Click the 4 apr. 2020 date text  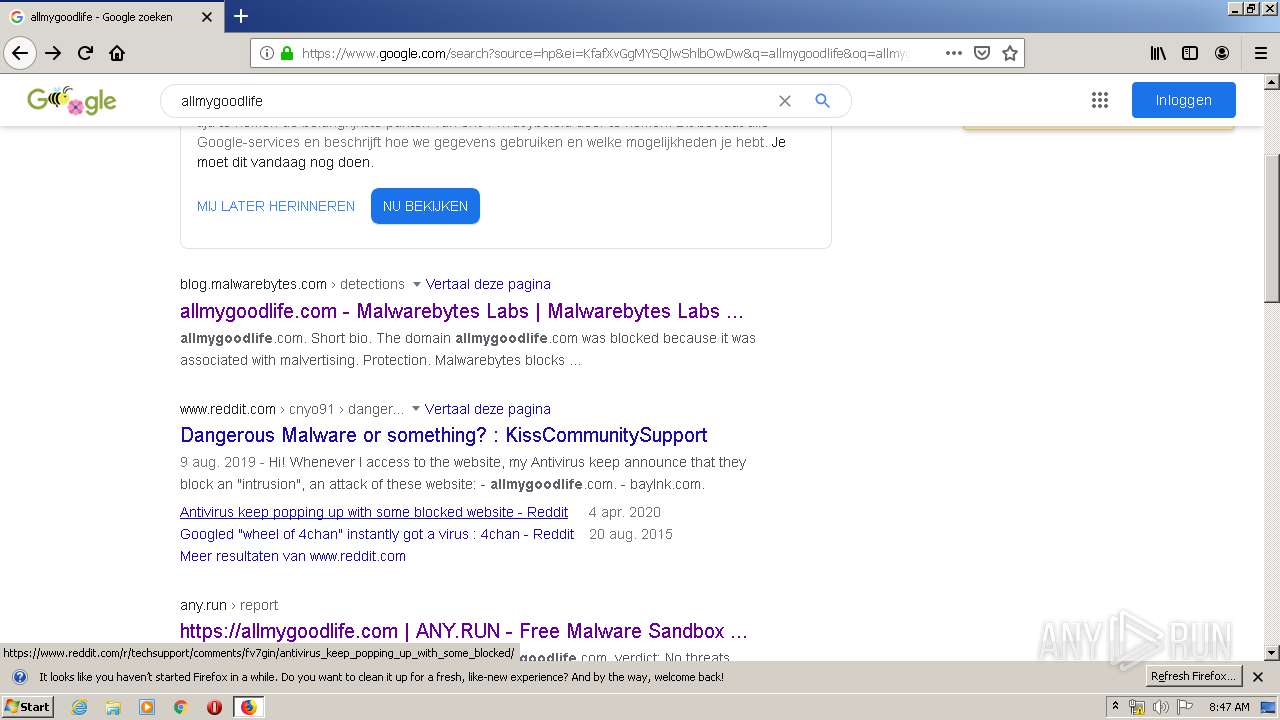coord(624,512)
